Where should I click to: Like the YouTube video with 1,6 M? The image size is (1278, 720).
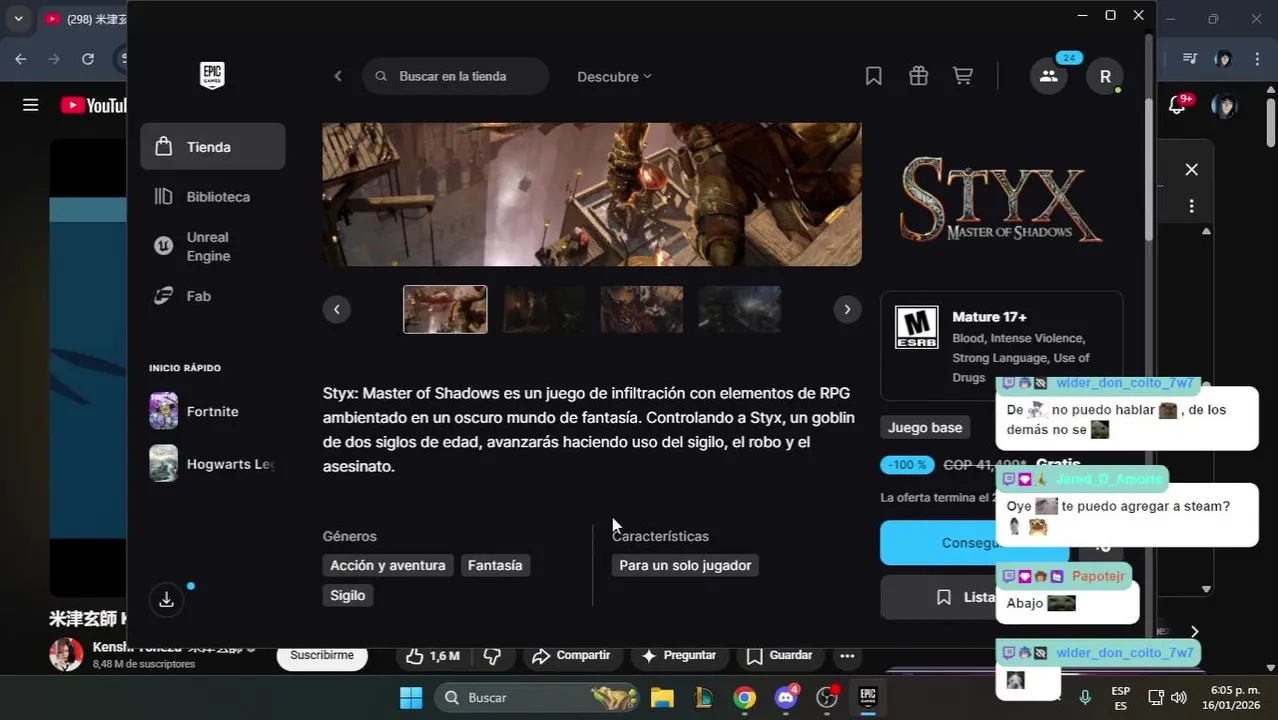pyautogui.click(x=433, y=656)
